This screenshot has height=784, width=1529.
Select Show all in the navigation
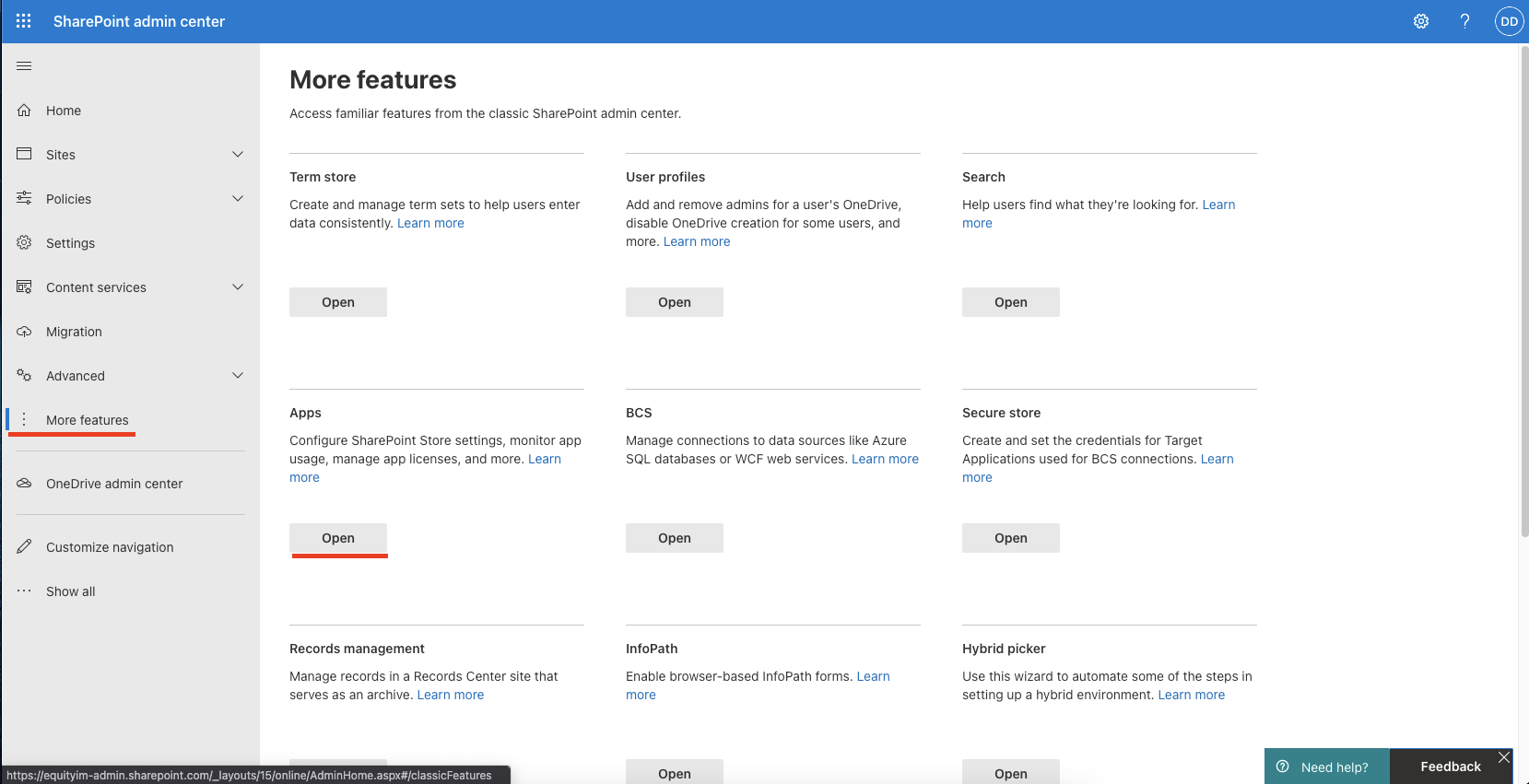[70, 591]
